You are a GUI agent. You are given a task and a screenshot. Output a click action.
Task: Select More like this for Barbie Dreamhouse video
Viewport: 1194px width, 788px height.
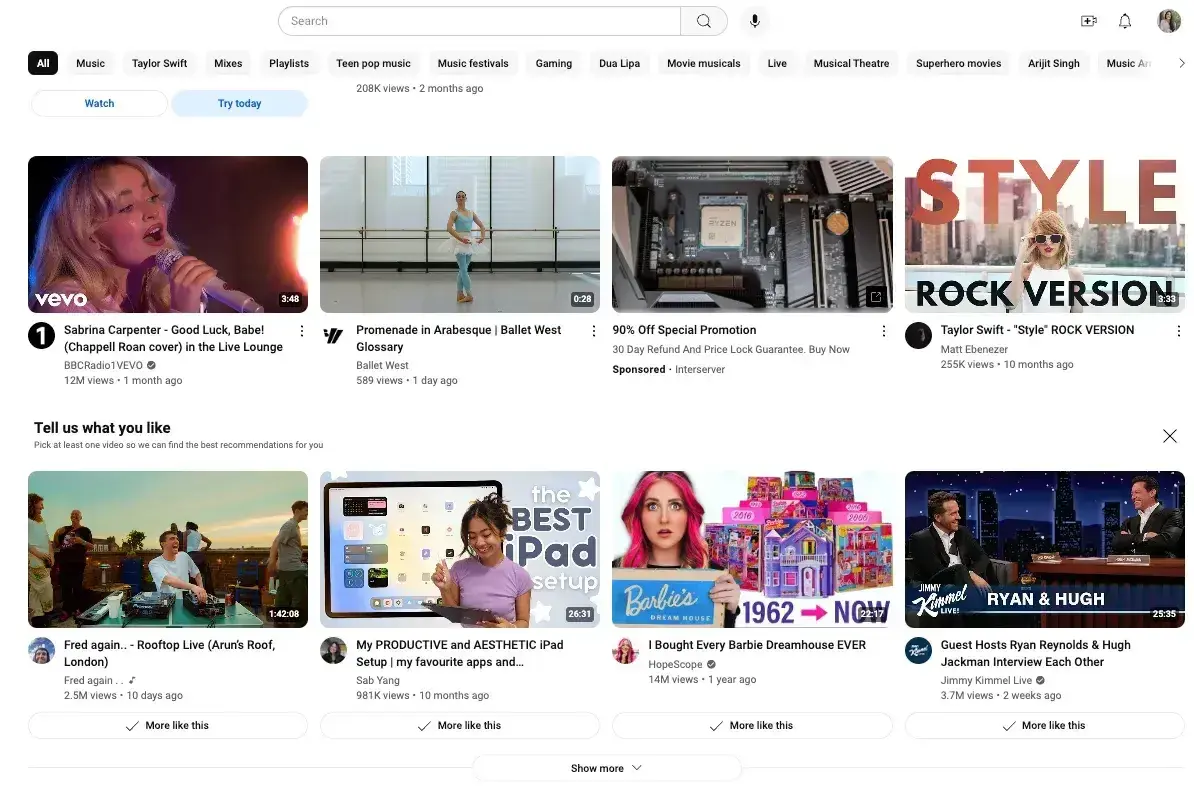tap(752, 726)
